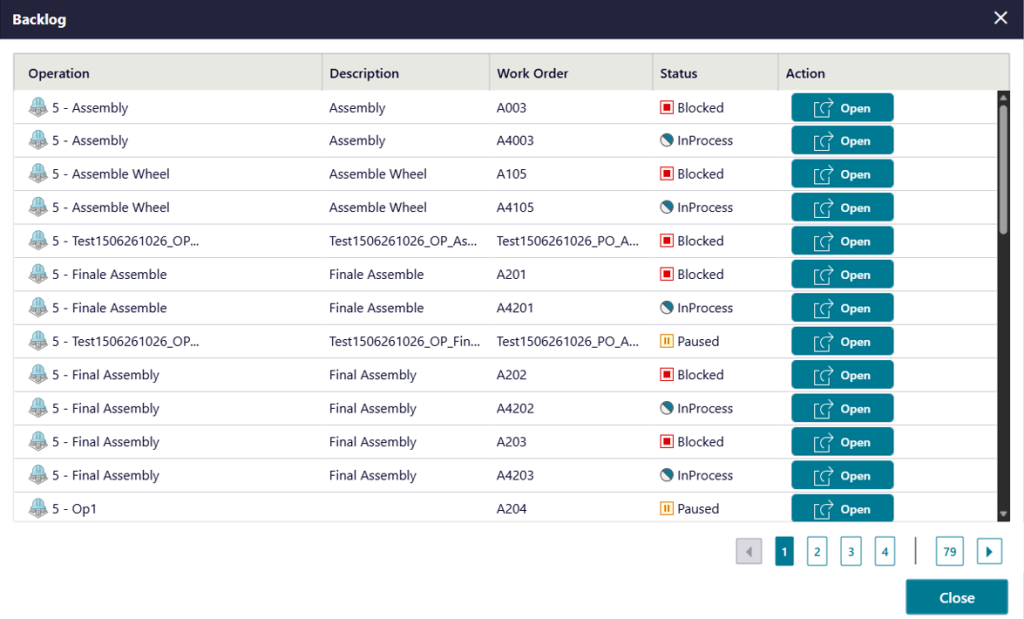Advance to next page using arrow
Screen dimensions: 1024x619
click(989, 552)
